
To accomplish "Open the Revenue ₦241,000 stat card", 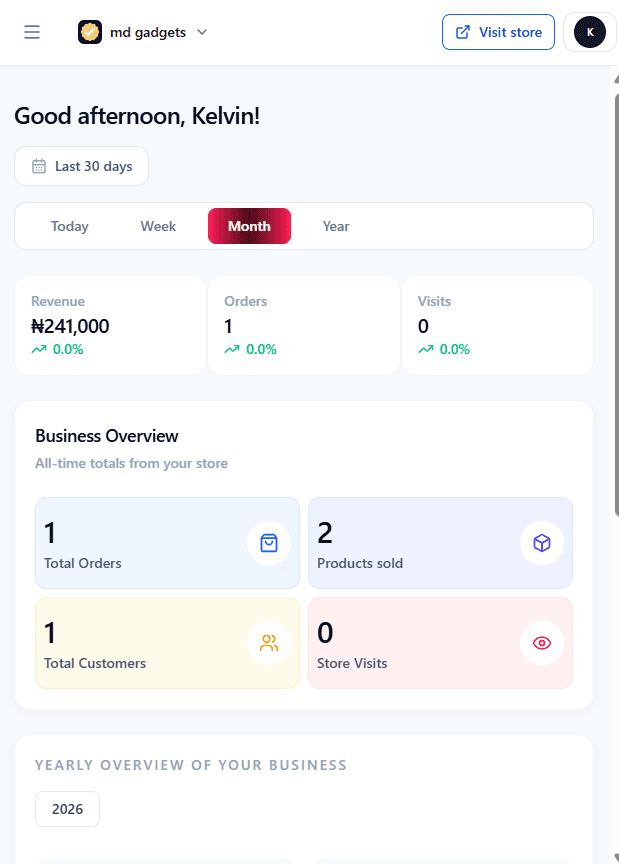I will pyautogui.click(x=110, y=325).
